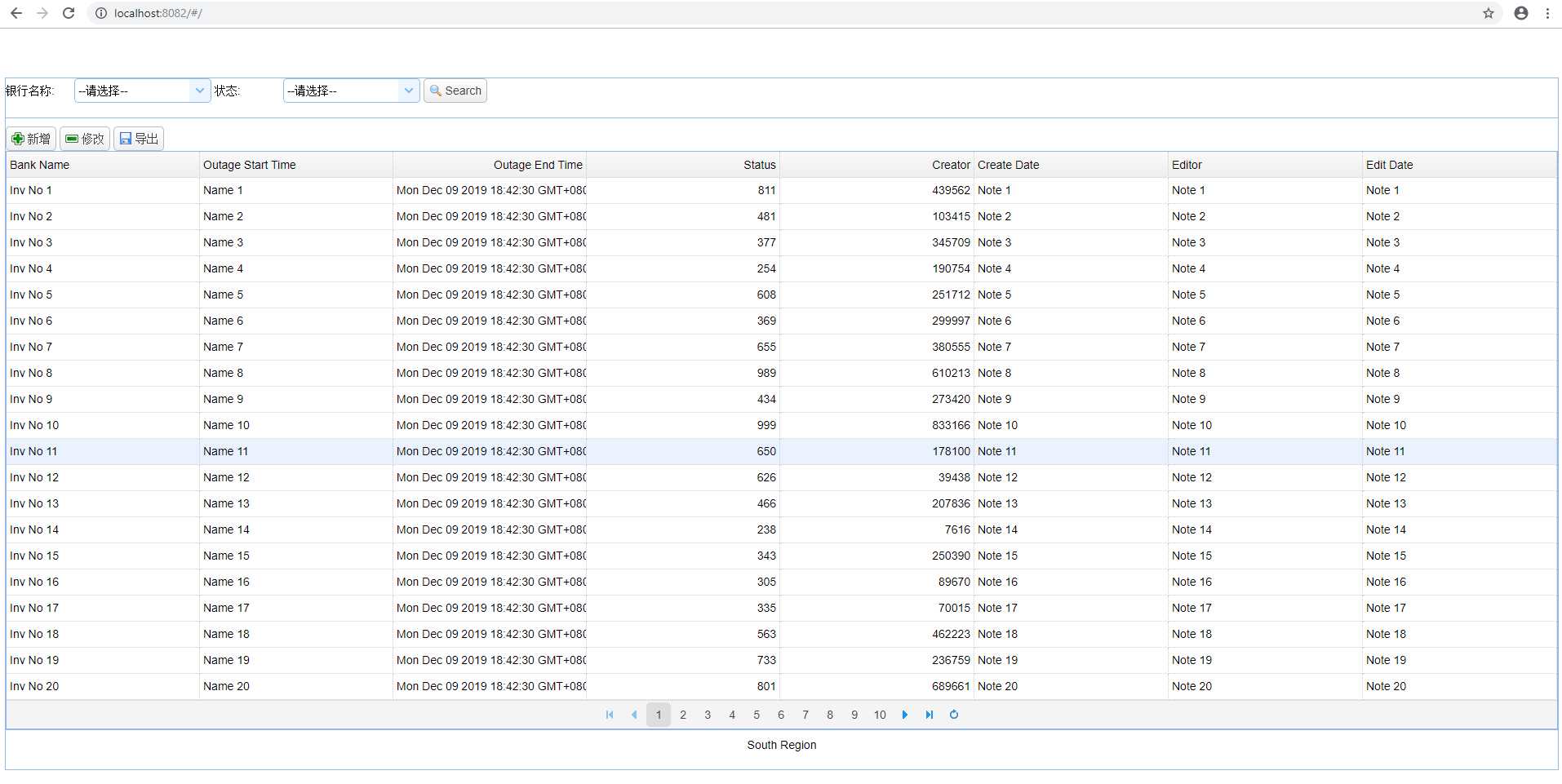Image resolution: width=1562 pixels, height=784 pixels.
Task: Select page 10 in pager
Action: click(x=880, y=715)
